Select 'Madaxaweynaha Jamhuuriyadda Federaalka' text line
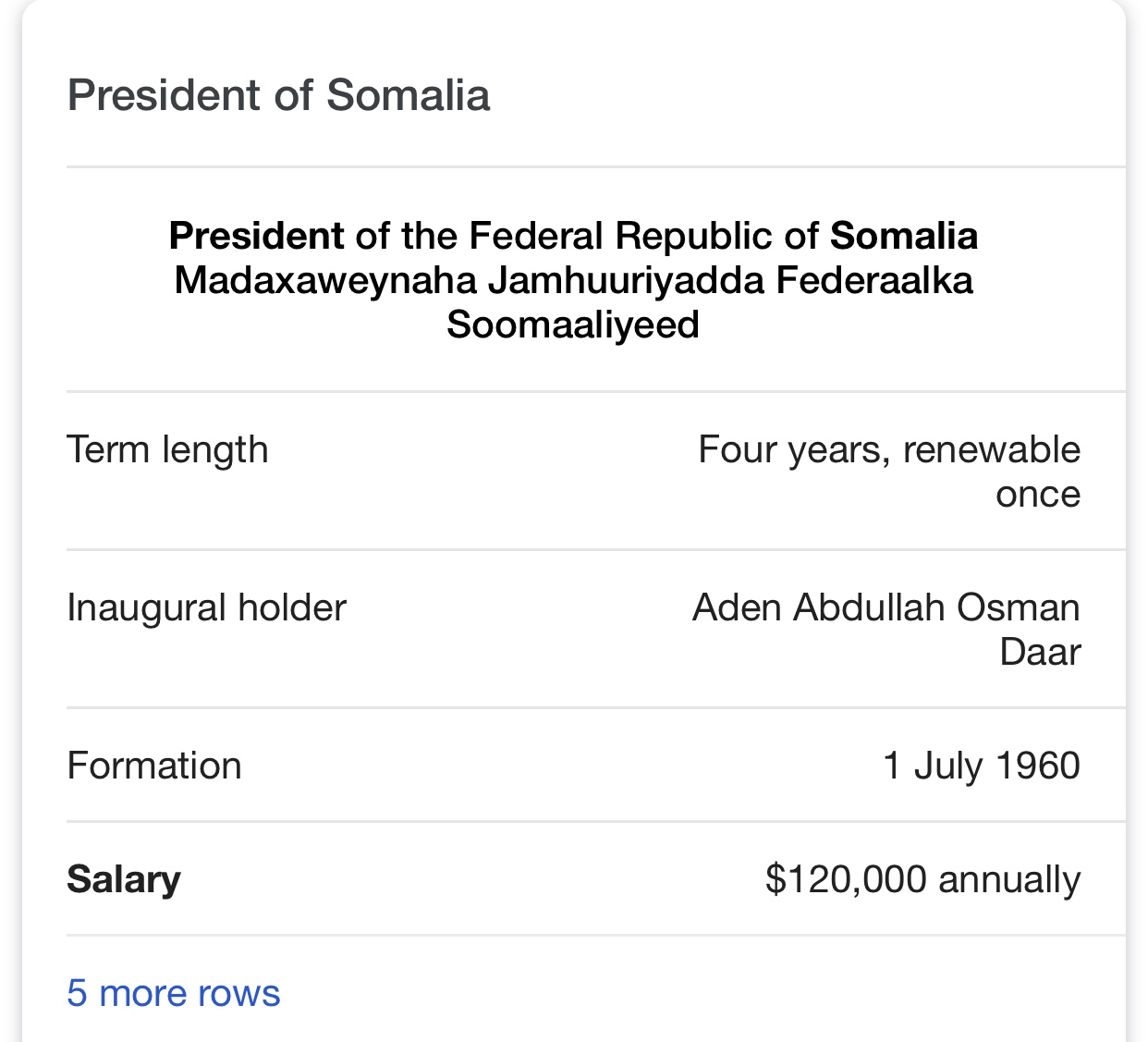The height and width of the screenshot is (1042, 1148). pyautogui.click(x=573, y=280)
